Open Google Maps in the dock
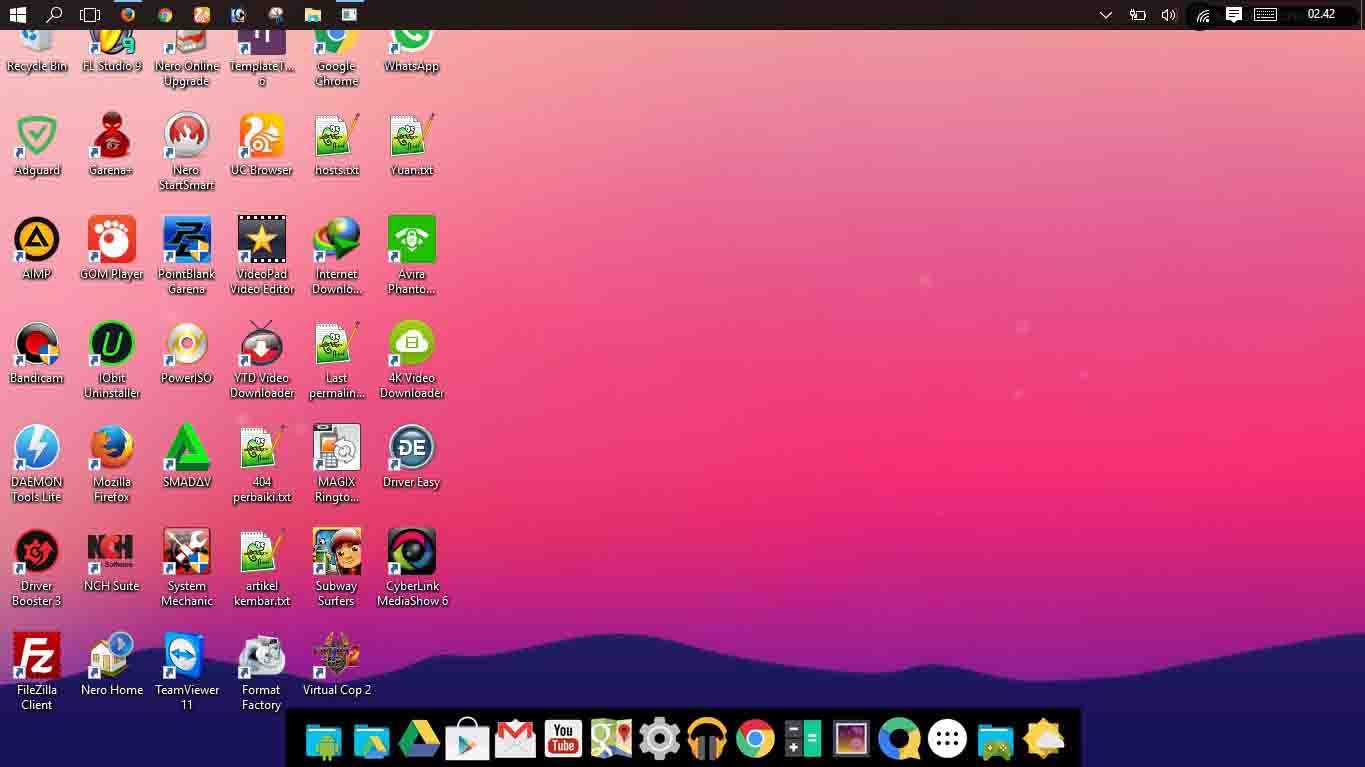This screenshot has width=1365, height=767. [x=611, y=740]
